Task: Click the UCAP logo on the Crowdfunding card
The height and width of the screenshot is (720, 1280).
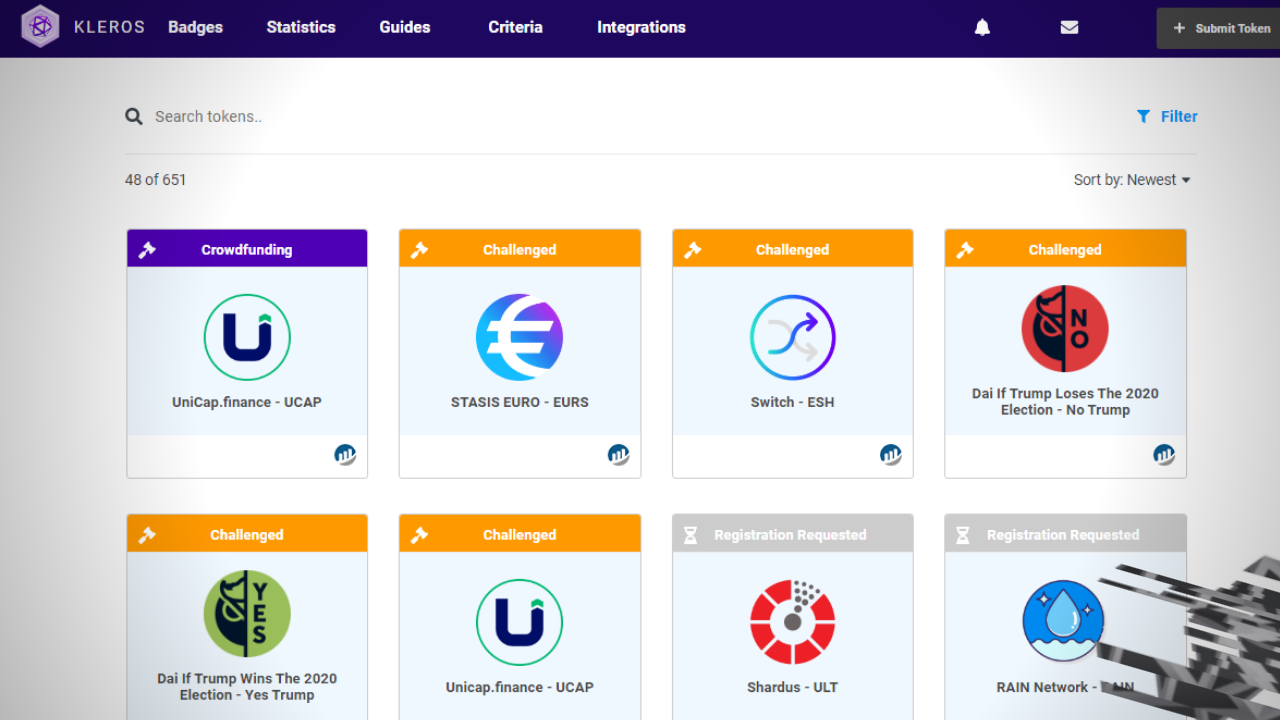Action: tap(247, 337)
